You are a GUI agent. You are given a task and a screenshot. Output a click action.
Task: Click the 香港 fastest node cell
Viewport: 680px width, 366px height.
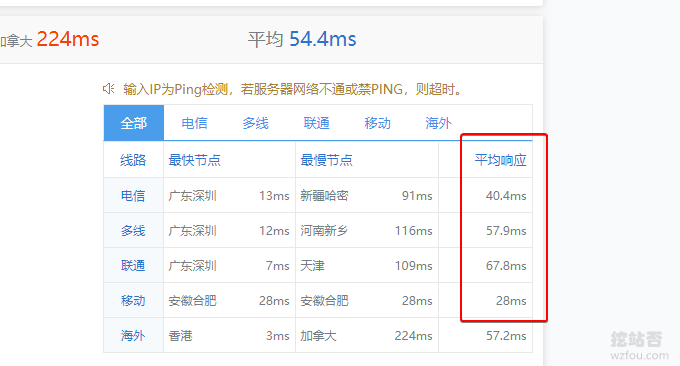180,336
